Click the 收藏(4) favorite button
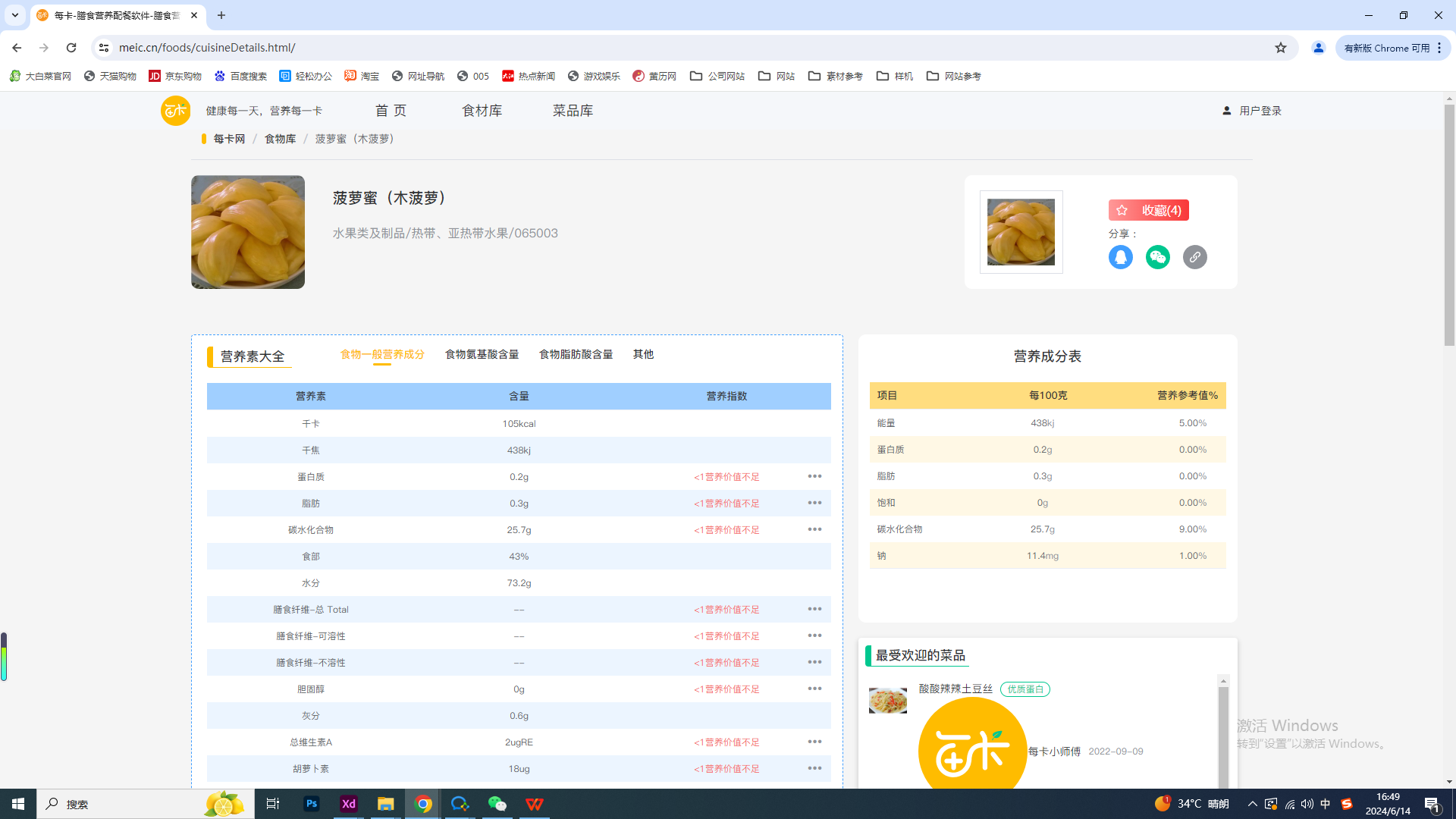Viewport: 1456px width, 819px height. point(1148,210)
